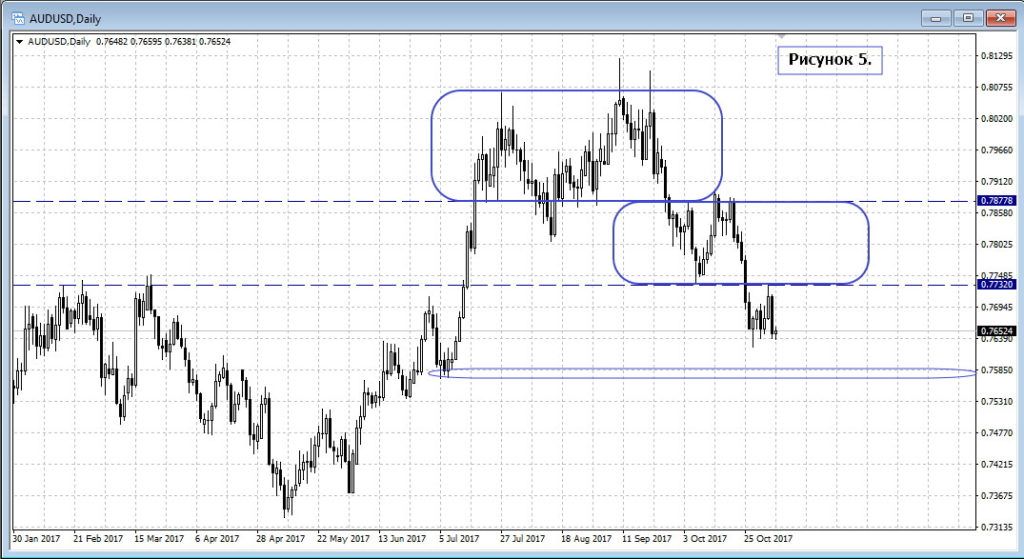
Task: Click the dashed horizontal line at 0.77320
Action: 300,285
